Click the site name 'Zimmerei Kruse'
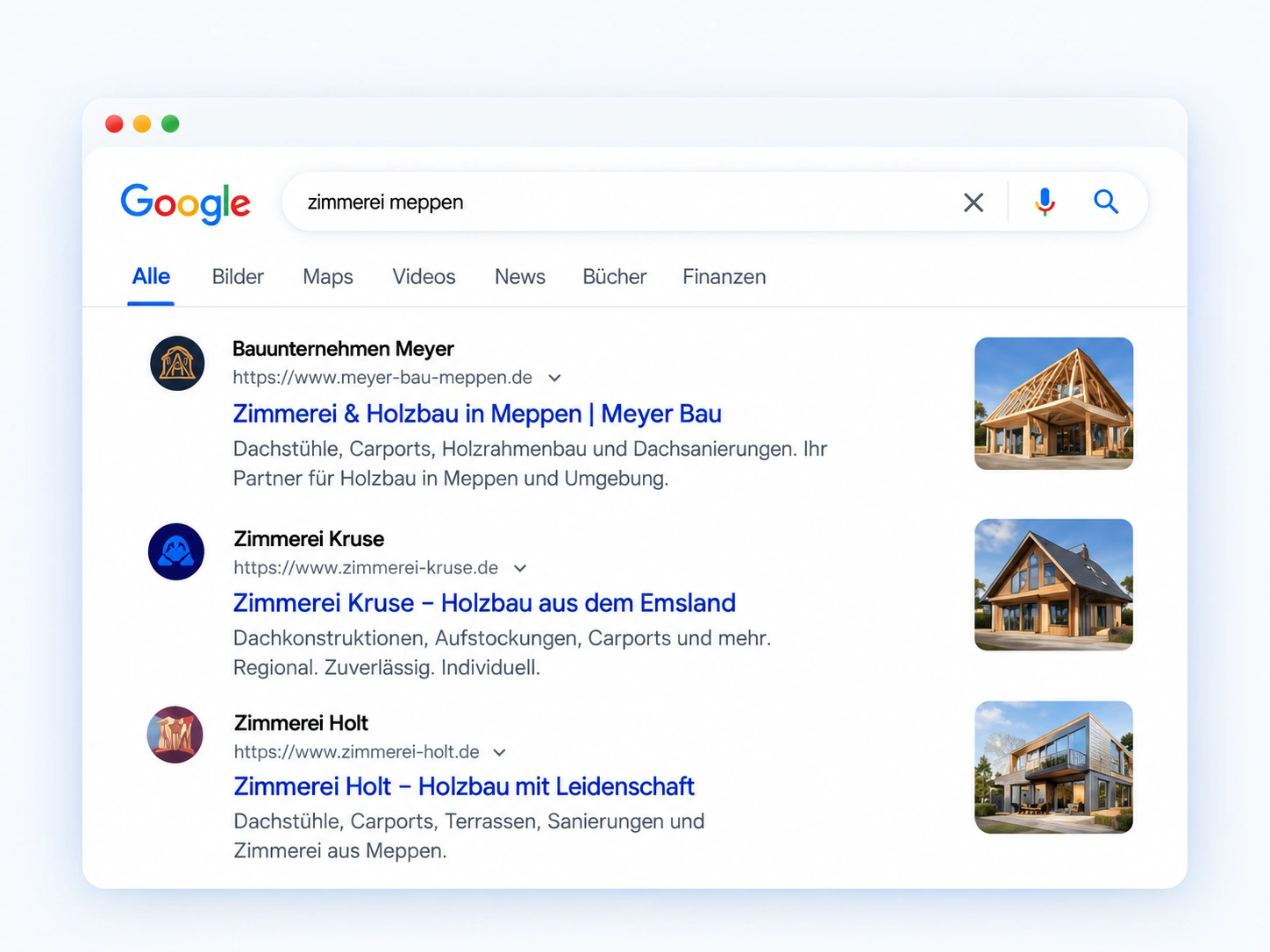 [309, 539]
